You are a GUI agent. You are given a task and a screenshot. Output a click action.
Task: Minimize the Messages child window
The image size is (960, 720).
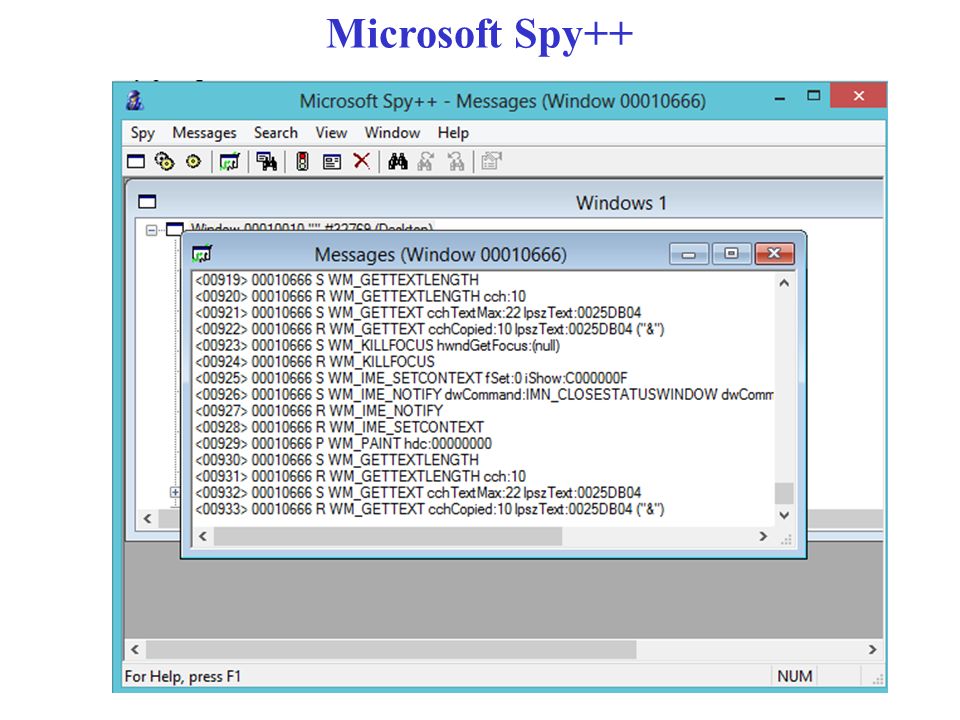tap(689, 253)
